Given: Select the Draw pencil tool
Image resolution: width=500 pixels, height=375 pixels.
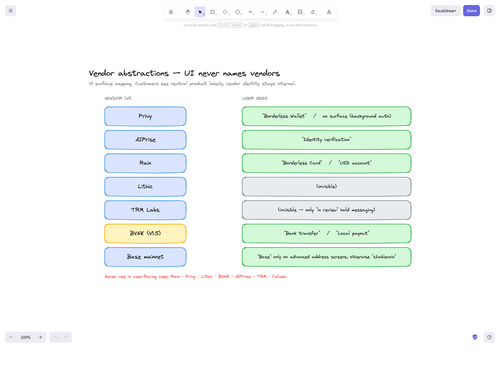Looking at the screenshot, I should click(x=275, y=12).
